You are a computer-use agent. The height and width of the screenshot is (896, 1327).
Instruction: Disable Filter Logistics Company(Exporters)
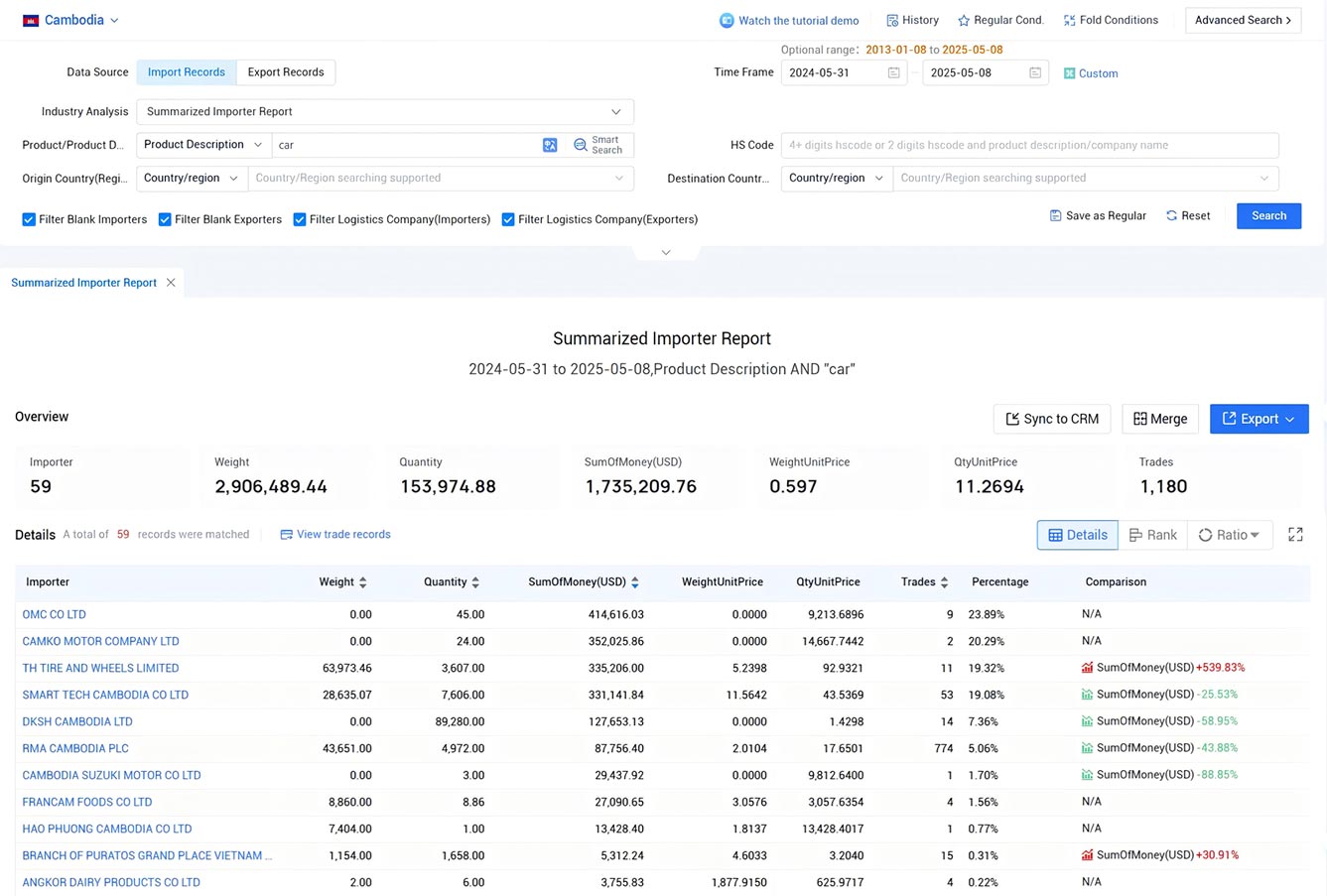[x=508, y=219]
